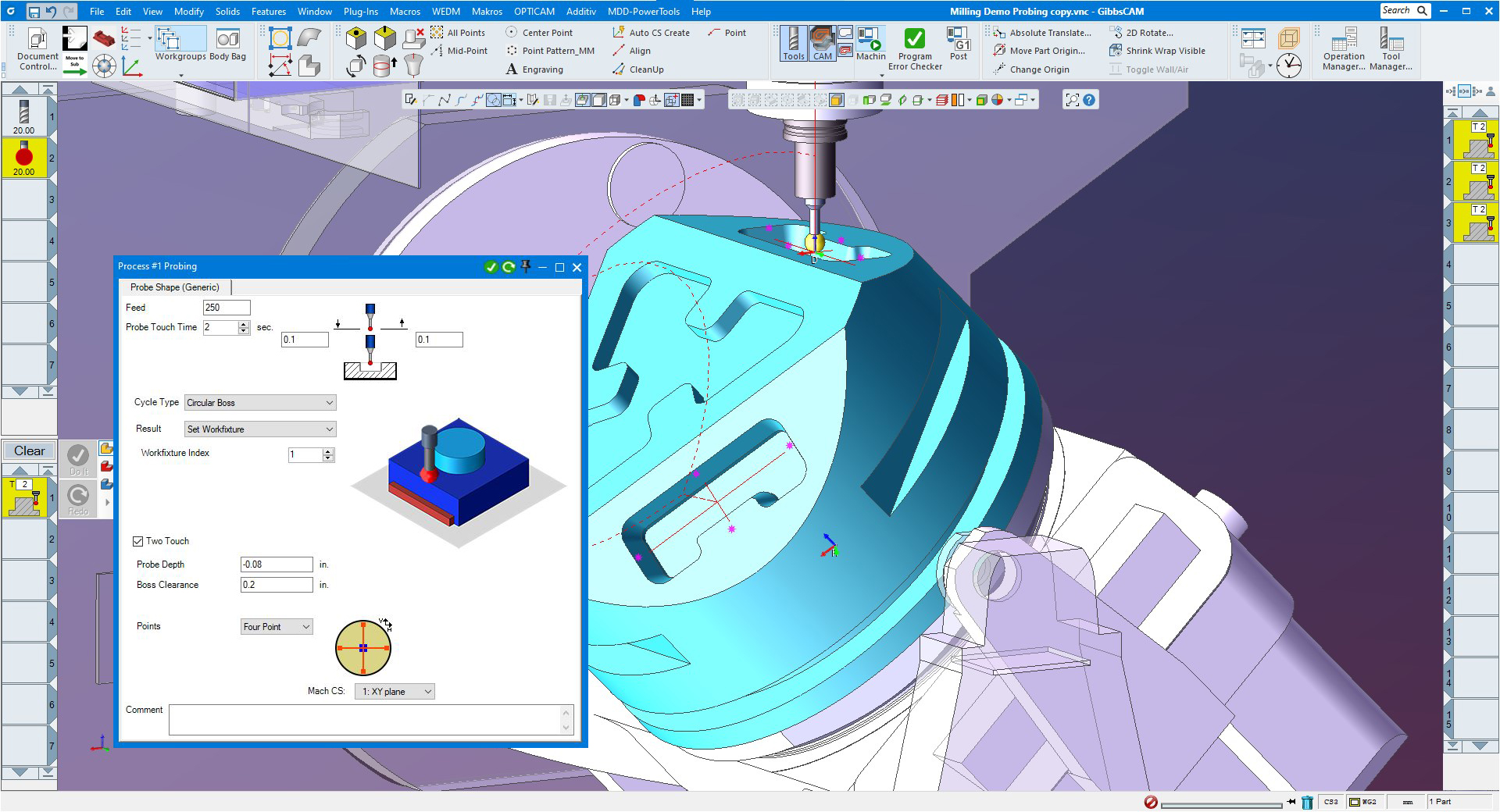Select the Probe Shape (Generic) tab

coord(175,287)
